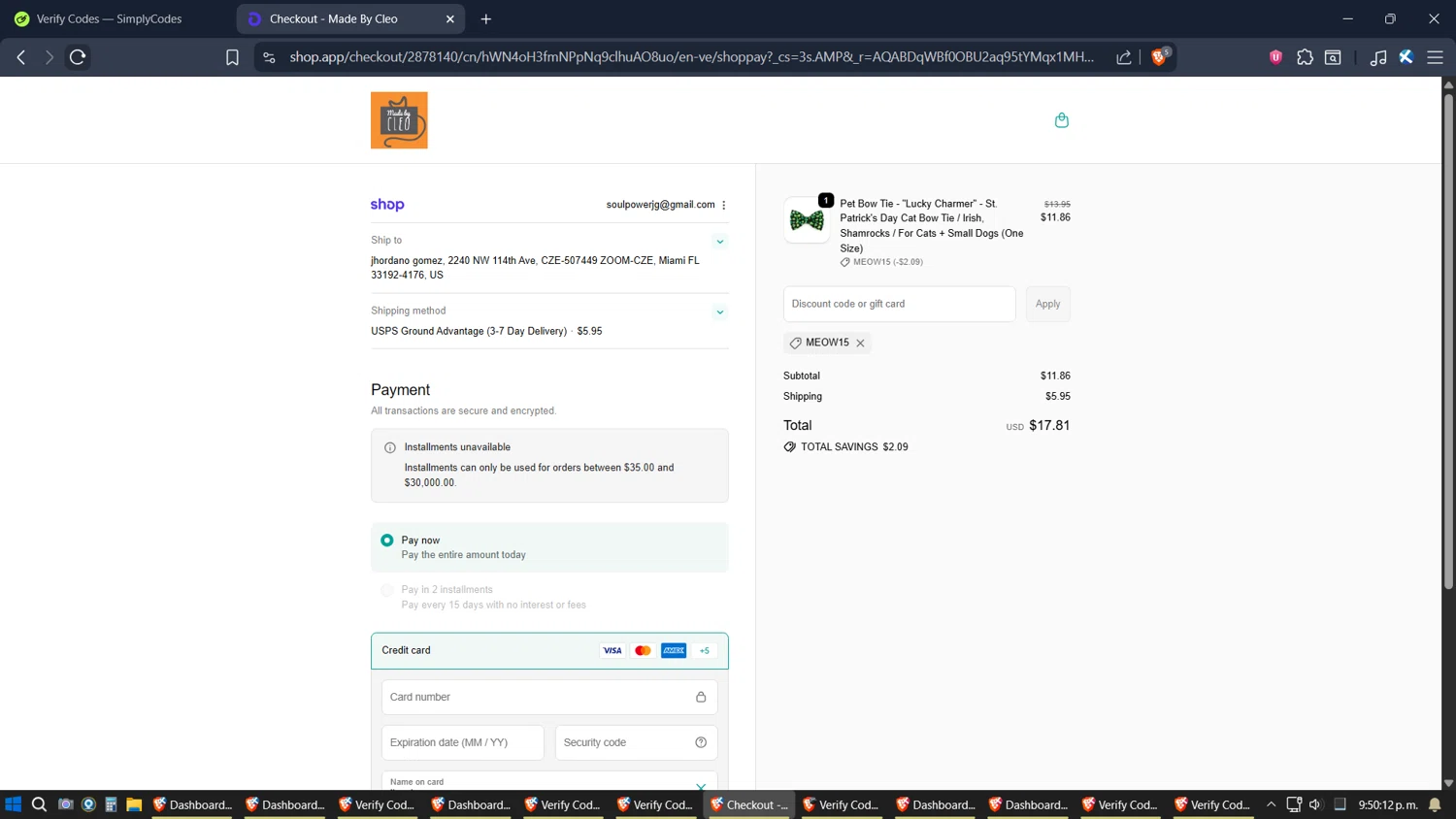Open the Calculator taskbar icon
Image resolution: width=1456 pixels, height=819 pixels.
(111, 804)
